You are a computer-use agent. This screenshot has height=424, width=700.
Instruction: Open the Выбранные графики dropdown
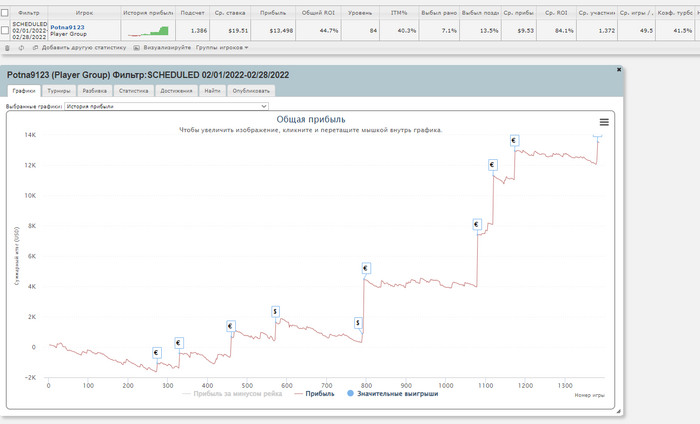click(167, 106)
